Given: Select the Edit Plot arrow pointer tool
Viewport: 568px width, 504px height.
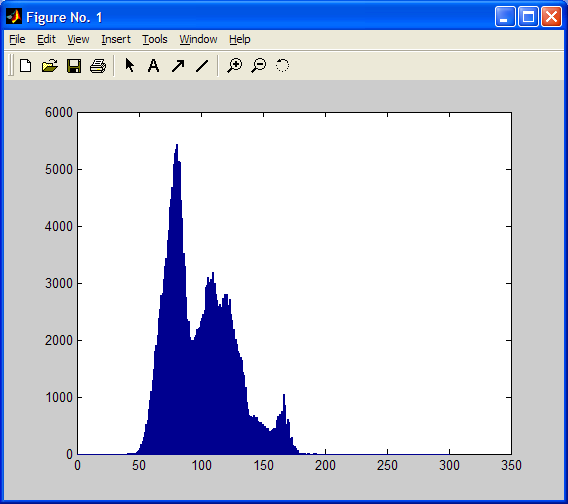Looking at the screenshot, I should click(129, 66).
